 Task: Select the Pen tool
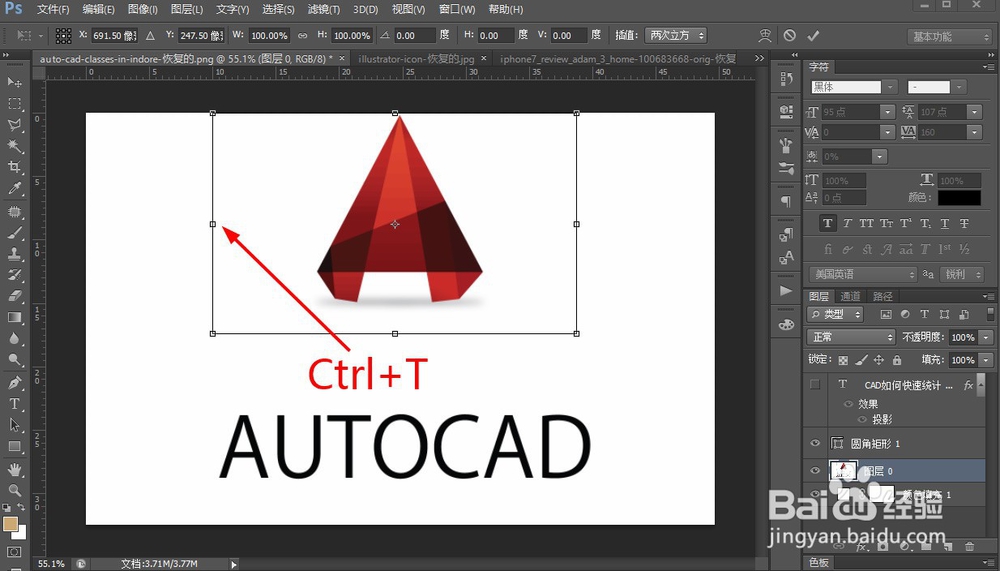tap(14, 382)
